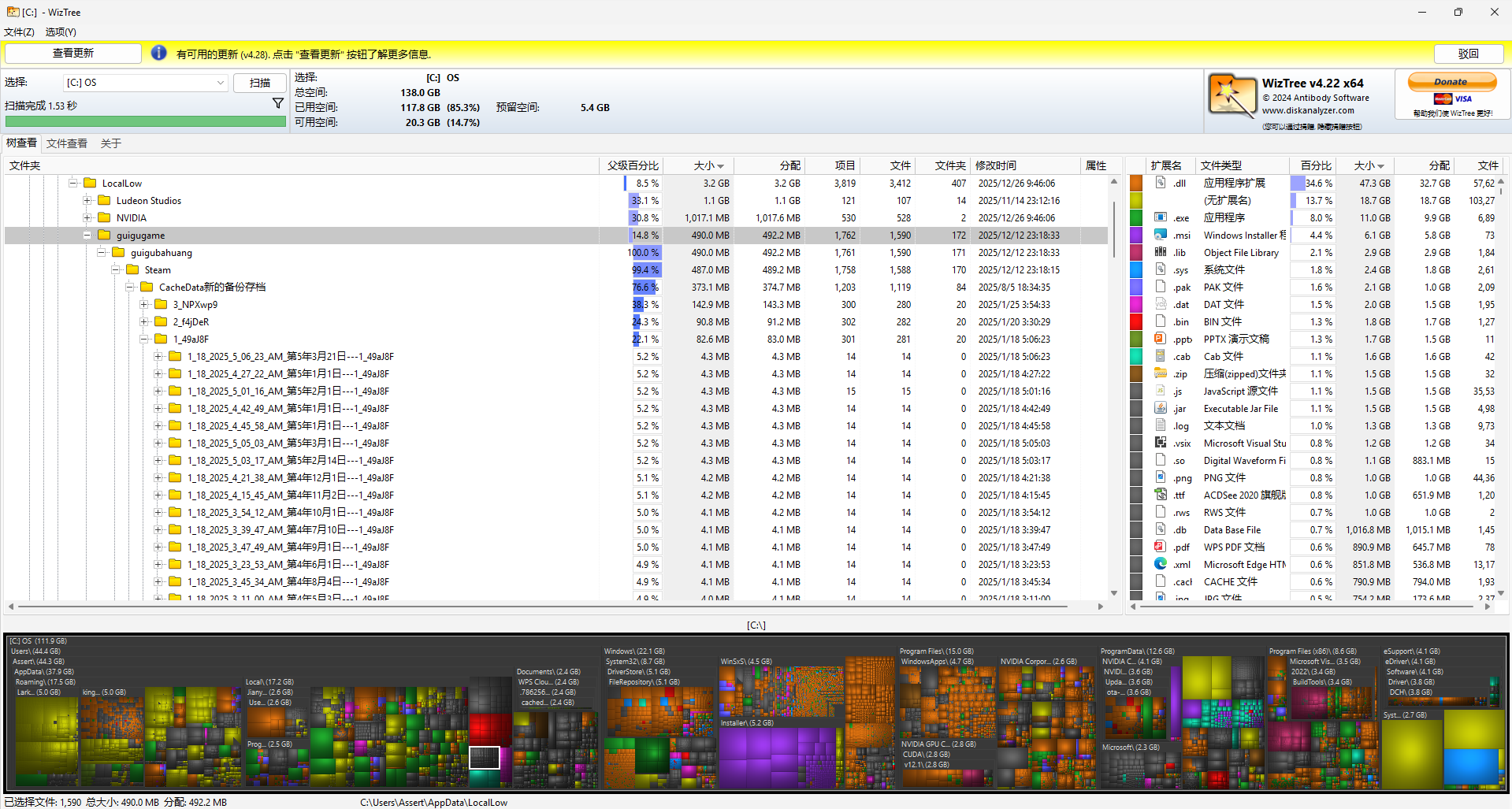This screenshot has width=1512, height=809.
Task: Click the WizTree wizard logo icon
Action: (1232, 96)
